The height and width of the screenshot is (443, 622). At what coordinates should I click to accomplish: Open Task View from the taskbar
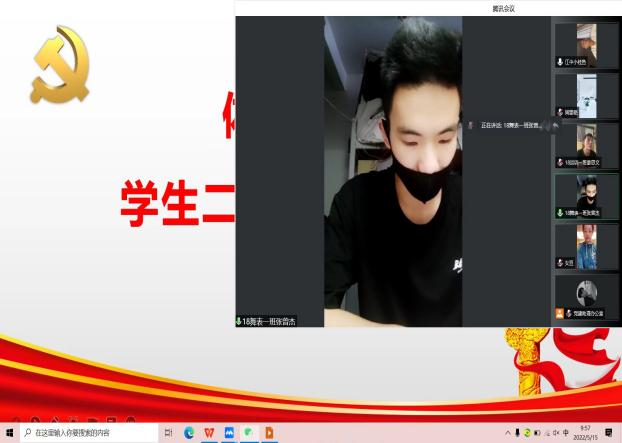coord(168,433)
